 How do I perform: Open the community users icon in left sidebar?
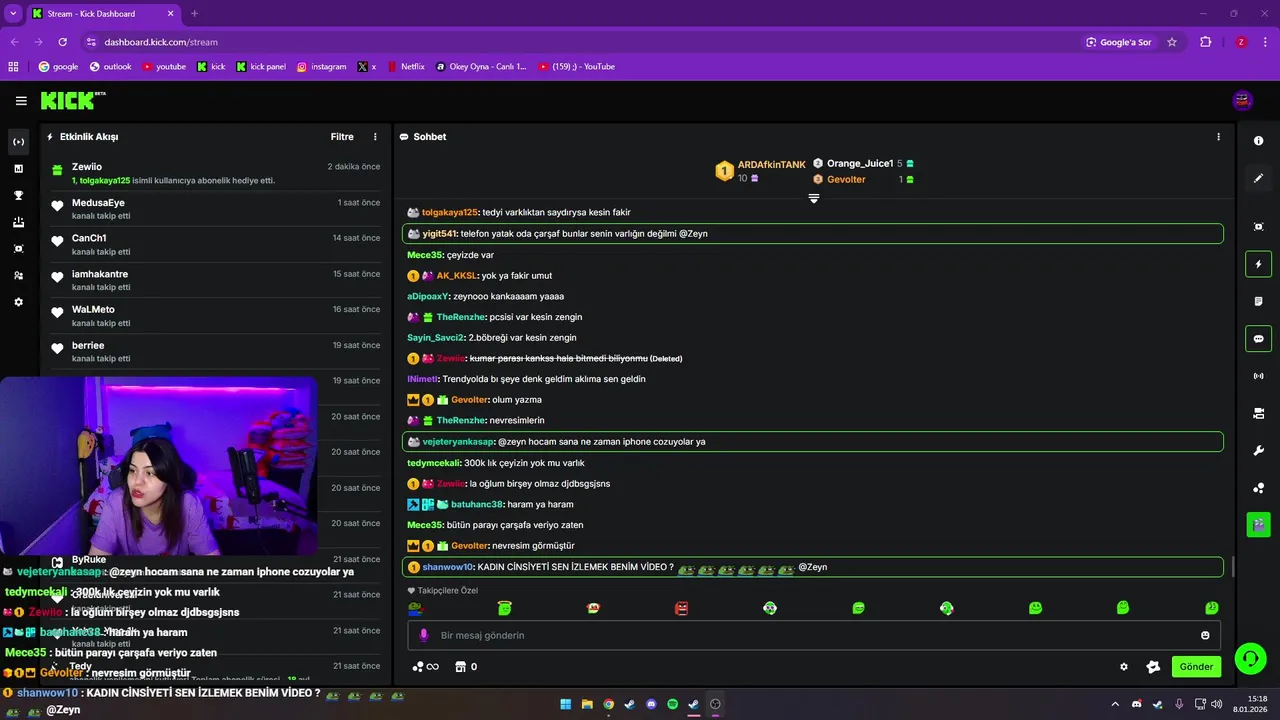tap(18, 275)
